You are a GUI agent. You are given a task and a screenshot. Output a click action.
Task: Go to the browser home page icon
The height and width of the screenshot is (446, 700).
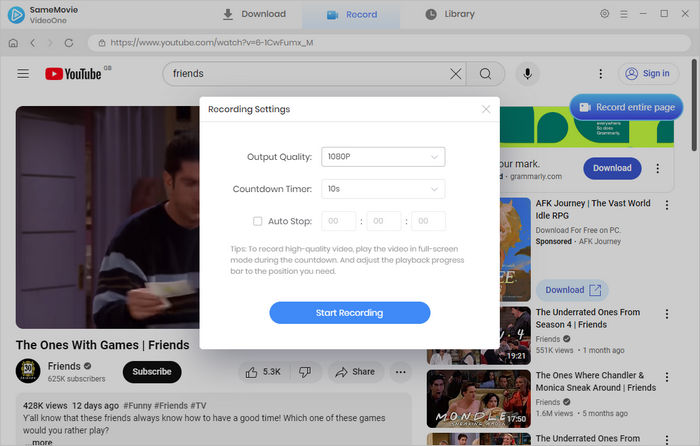coord(13,43)
